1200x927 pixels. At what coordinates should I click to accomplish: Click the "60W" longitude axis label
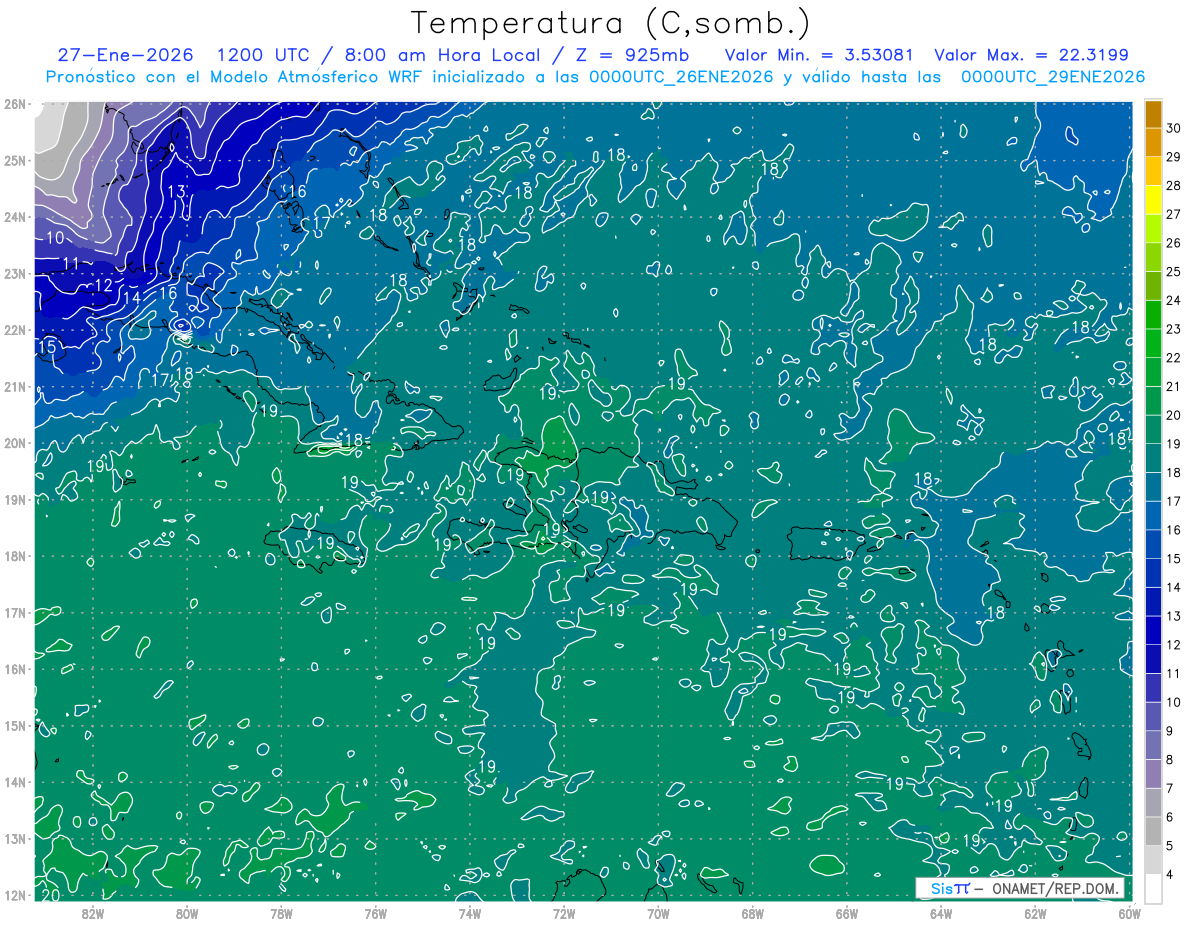click(1130, 912)
